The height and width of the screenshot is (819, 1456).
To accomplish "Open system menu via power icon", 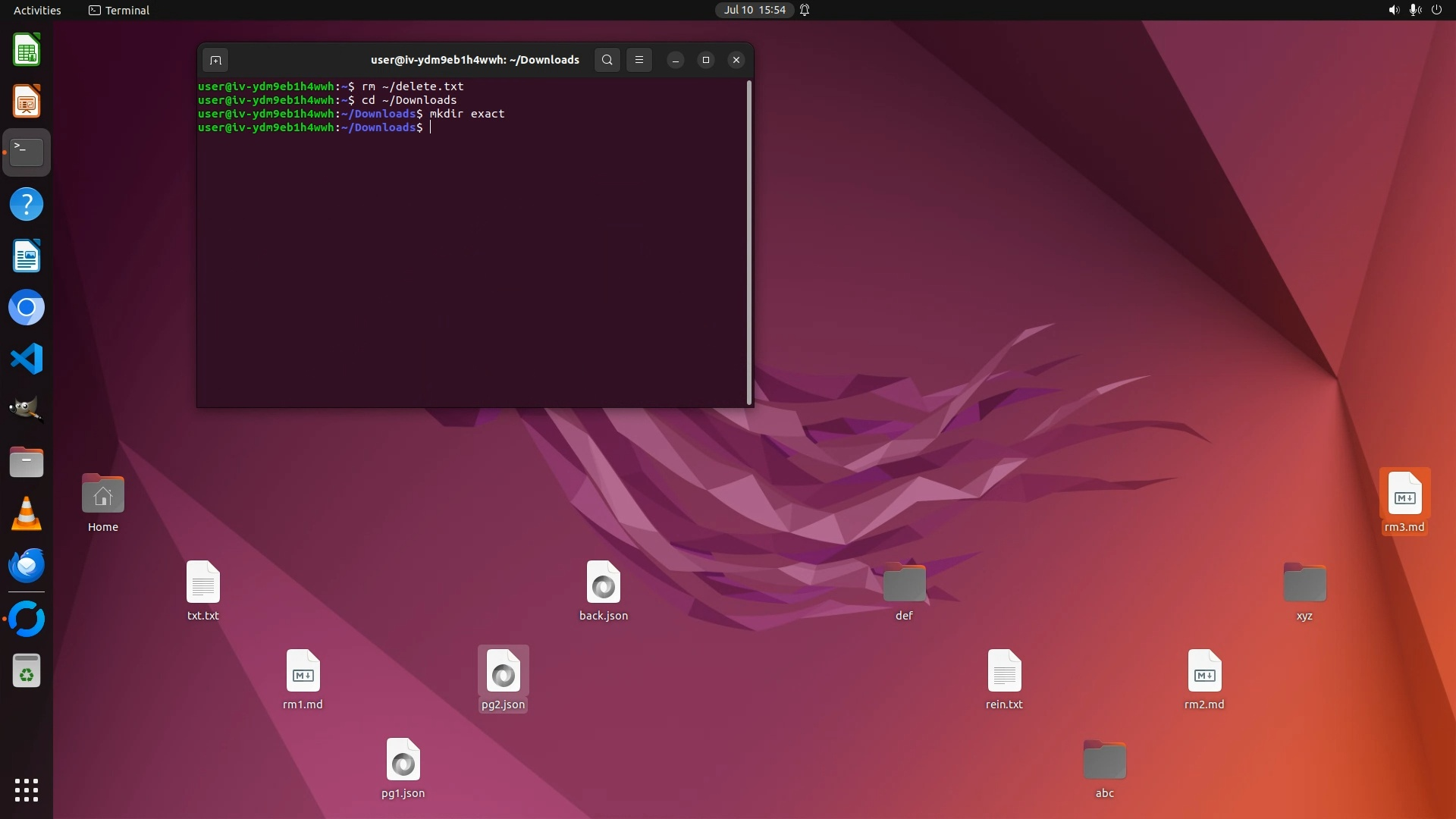I will pos(1436,10).
